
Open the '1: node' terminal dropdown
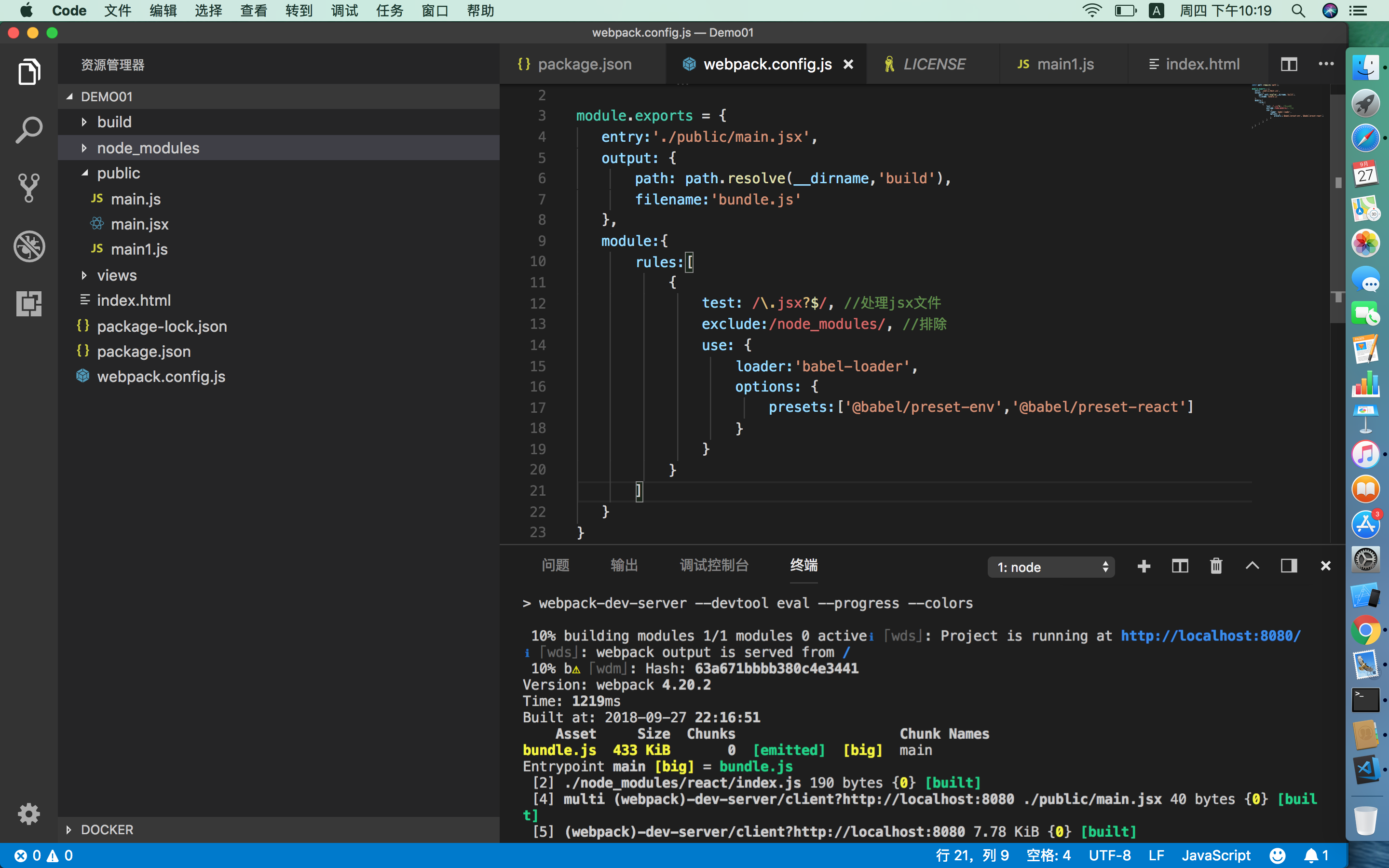click(1050, 567)
